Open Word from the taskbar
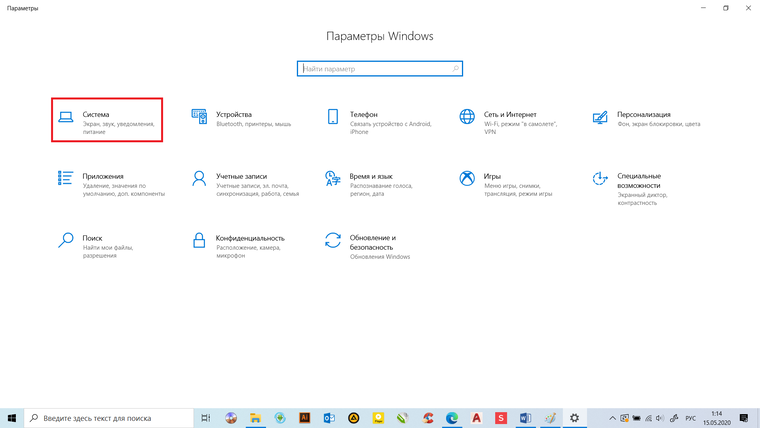 click(525, 418)
